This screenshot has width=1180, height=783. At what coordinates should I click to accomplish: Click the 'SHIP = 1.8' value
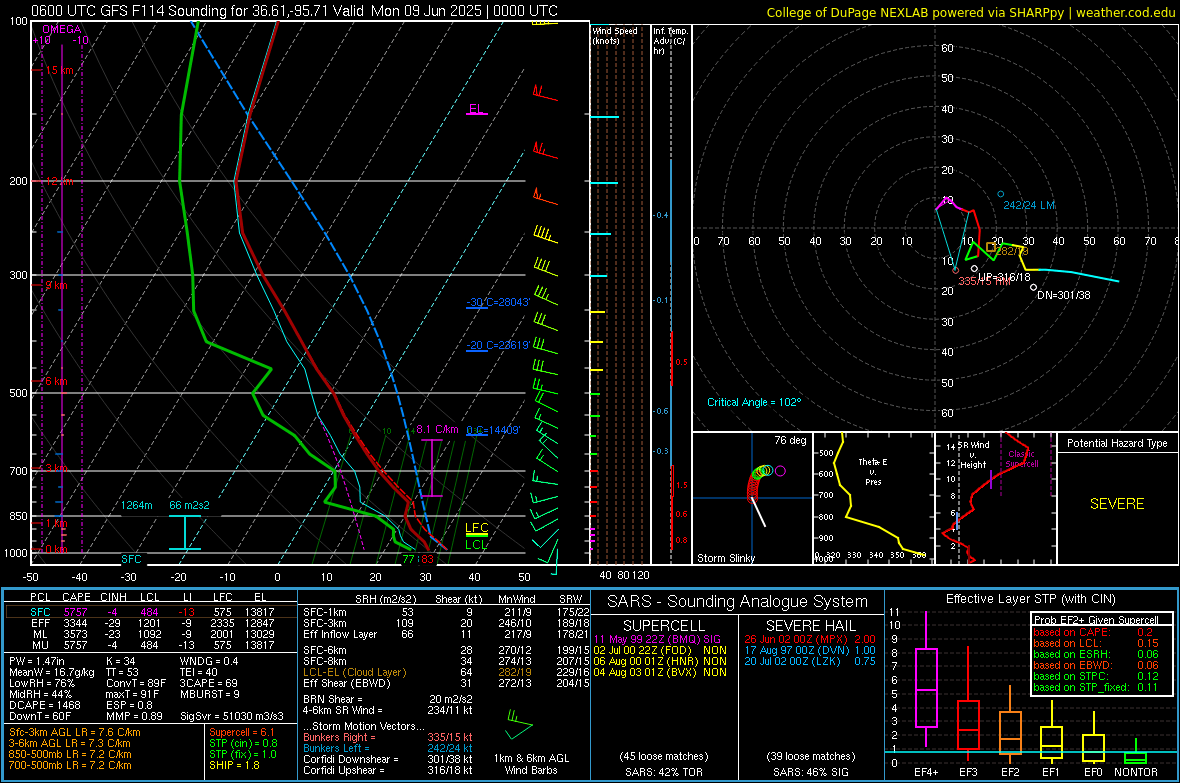[234, 765]
